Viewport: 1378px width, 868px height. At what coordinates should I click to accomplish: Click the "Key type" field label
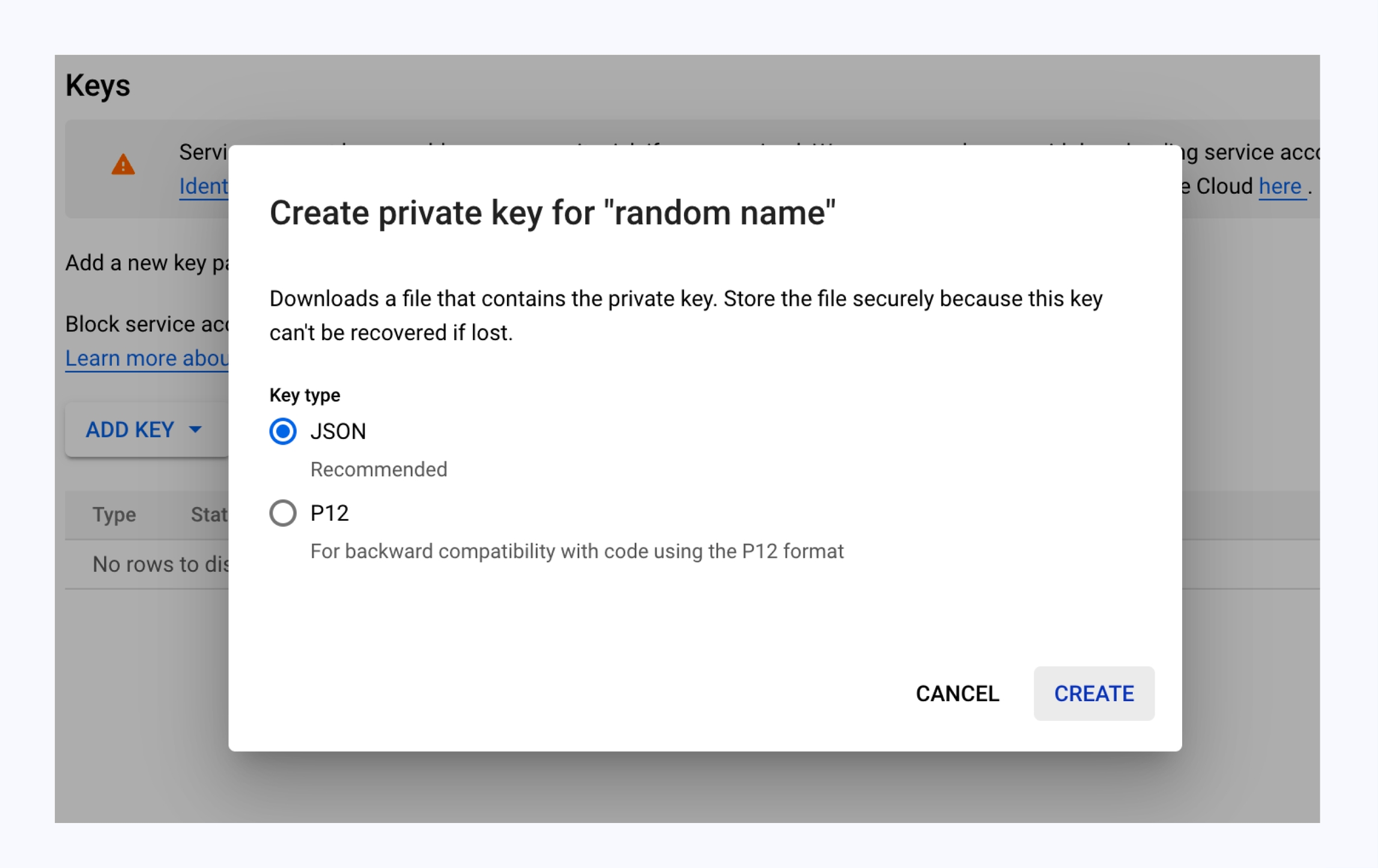point(305,395)
